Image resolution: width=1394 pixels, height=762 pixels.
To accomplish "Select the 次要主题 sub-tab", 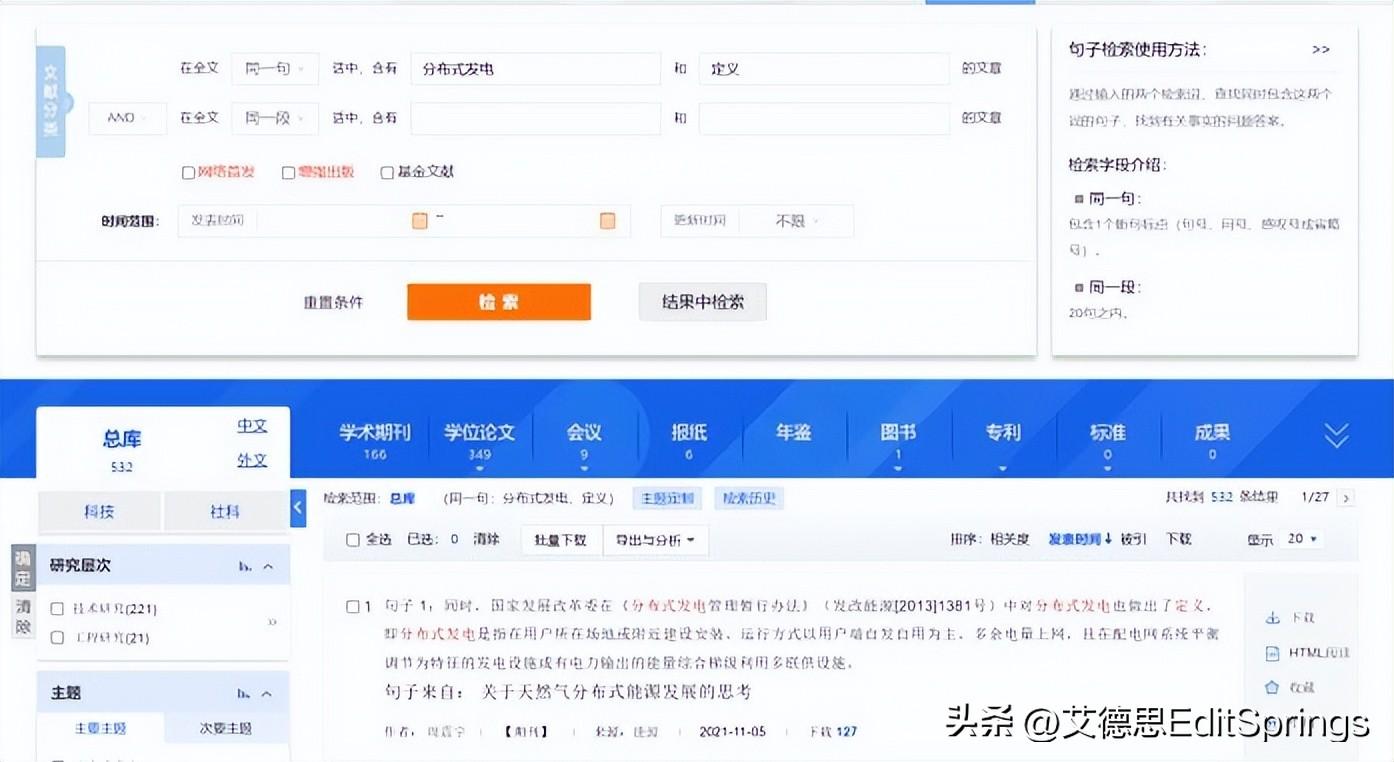I will [x=226, y=728].
